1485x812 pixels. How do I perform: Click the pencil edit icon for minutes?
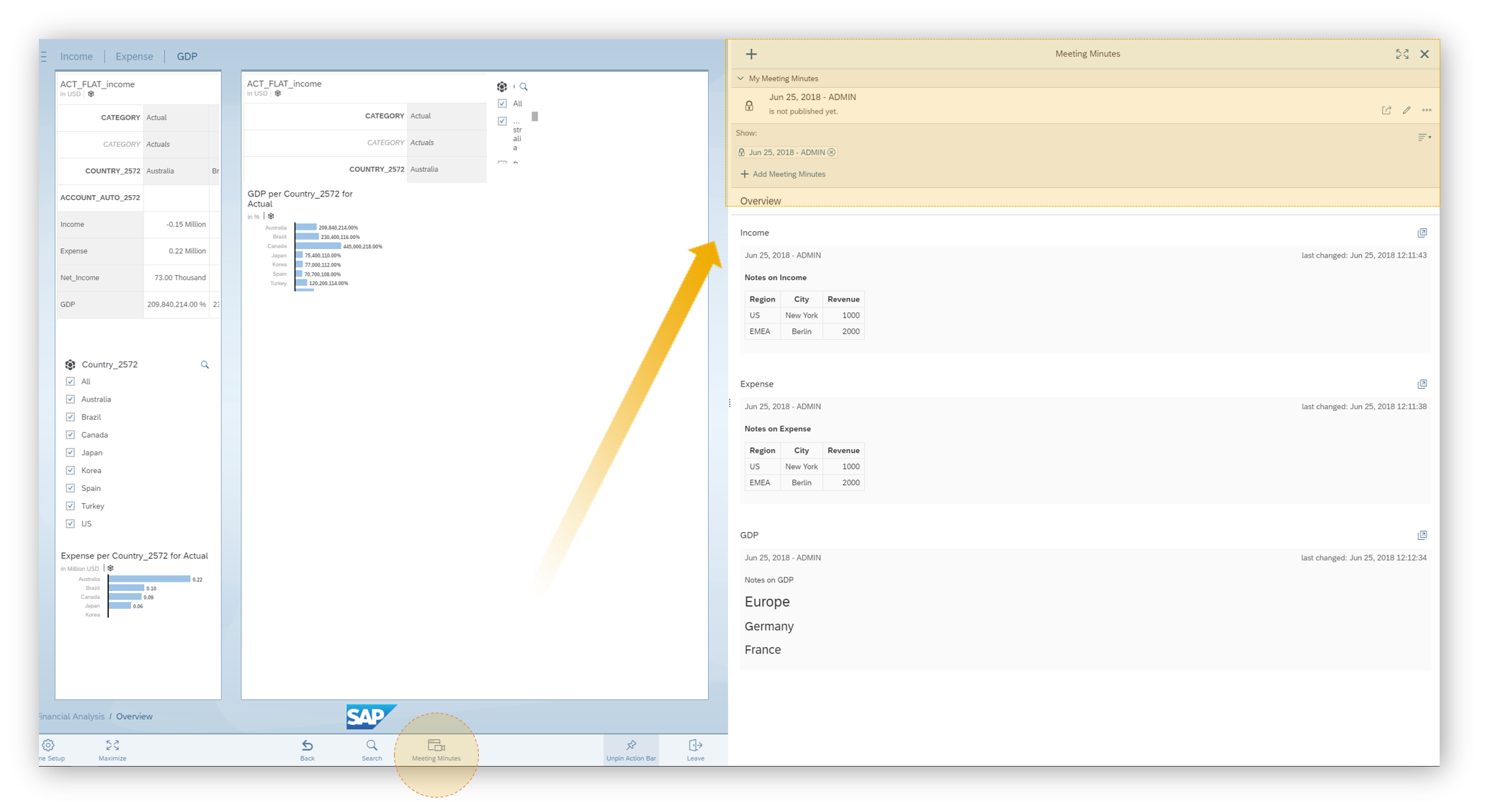(1407, 110)
